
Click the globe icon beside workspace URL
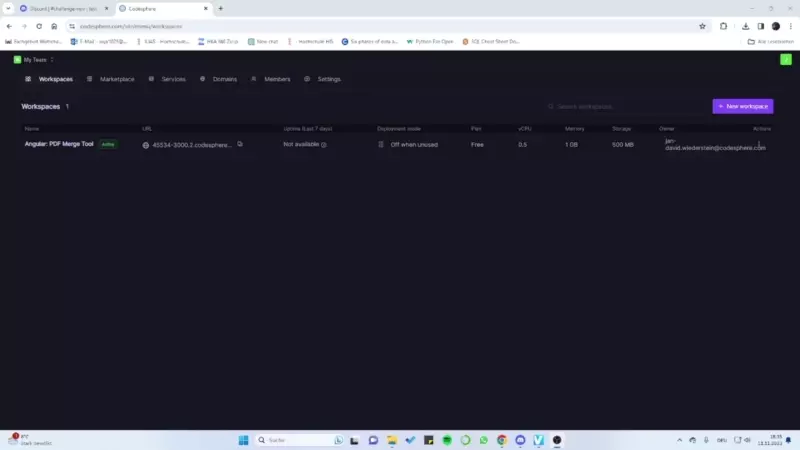pyautogui.click(x=145, y=145)
